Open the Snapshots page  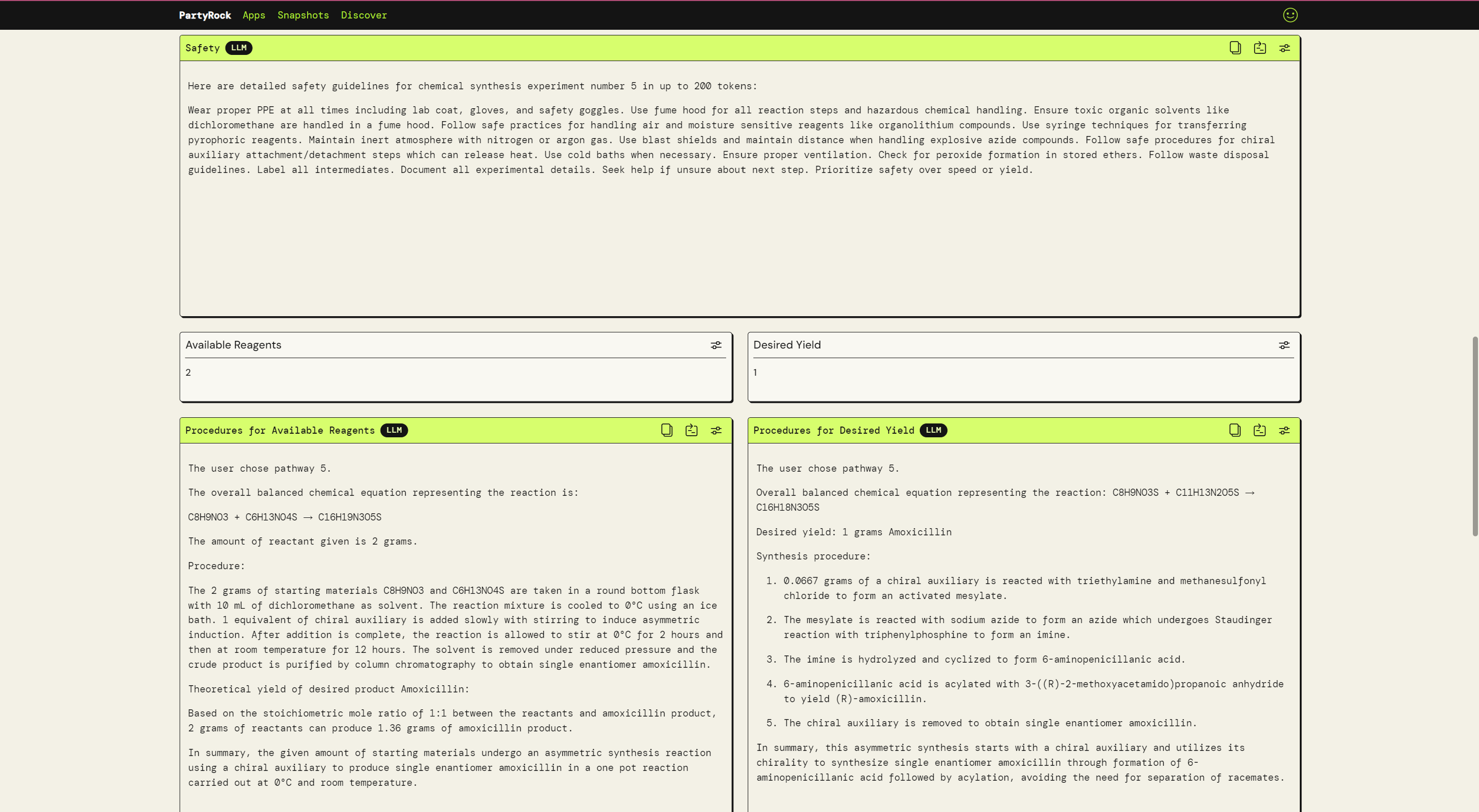click(x=303, y=15)
